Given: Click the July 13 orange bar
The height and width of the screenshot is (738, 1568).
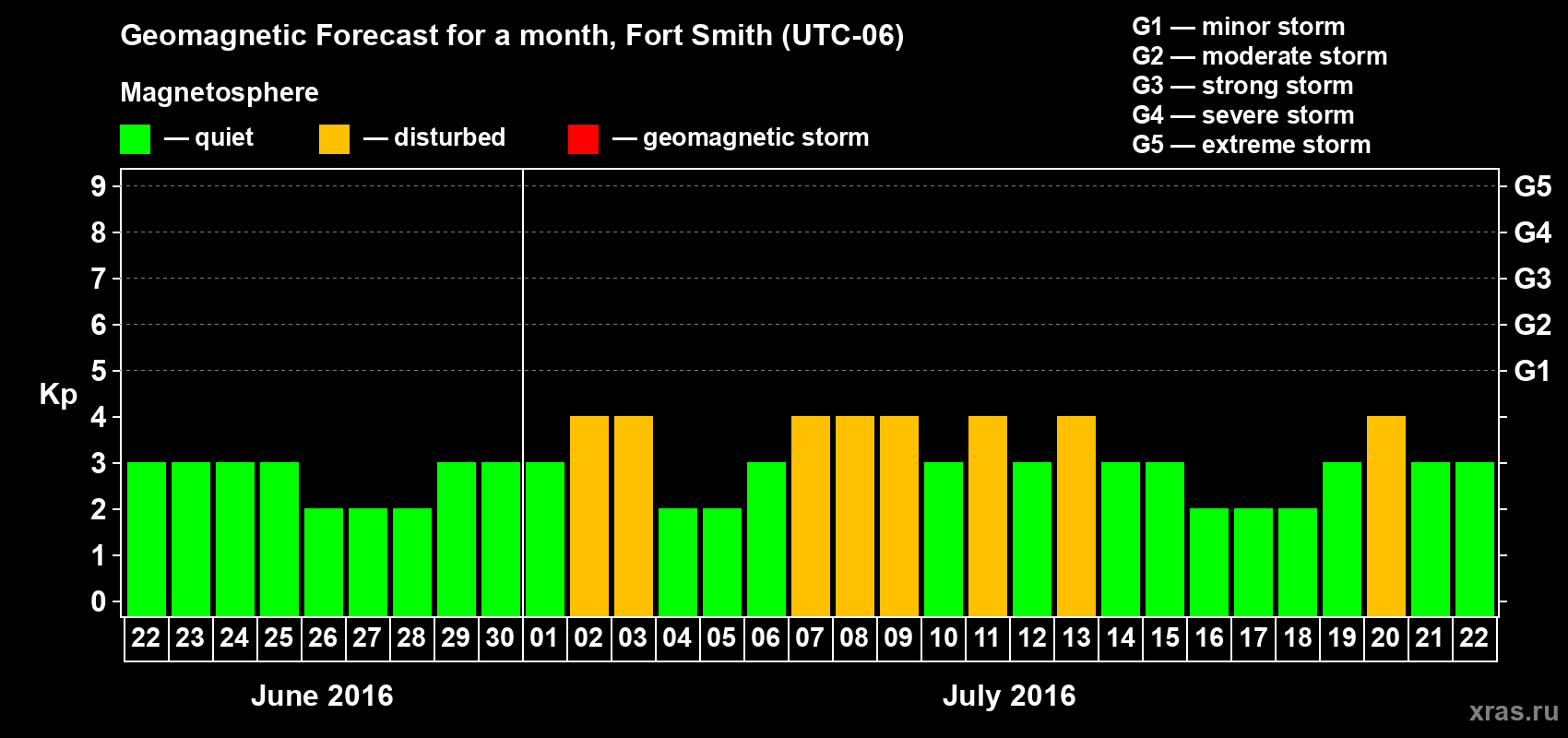Looking at the screenshot, I should point(1076,516).
